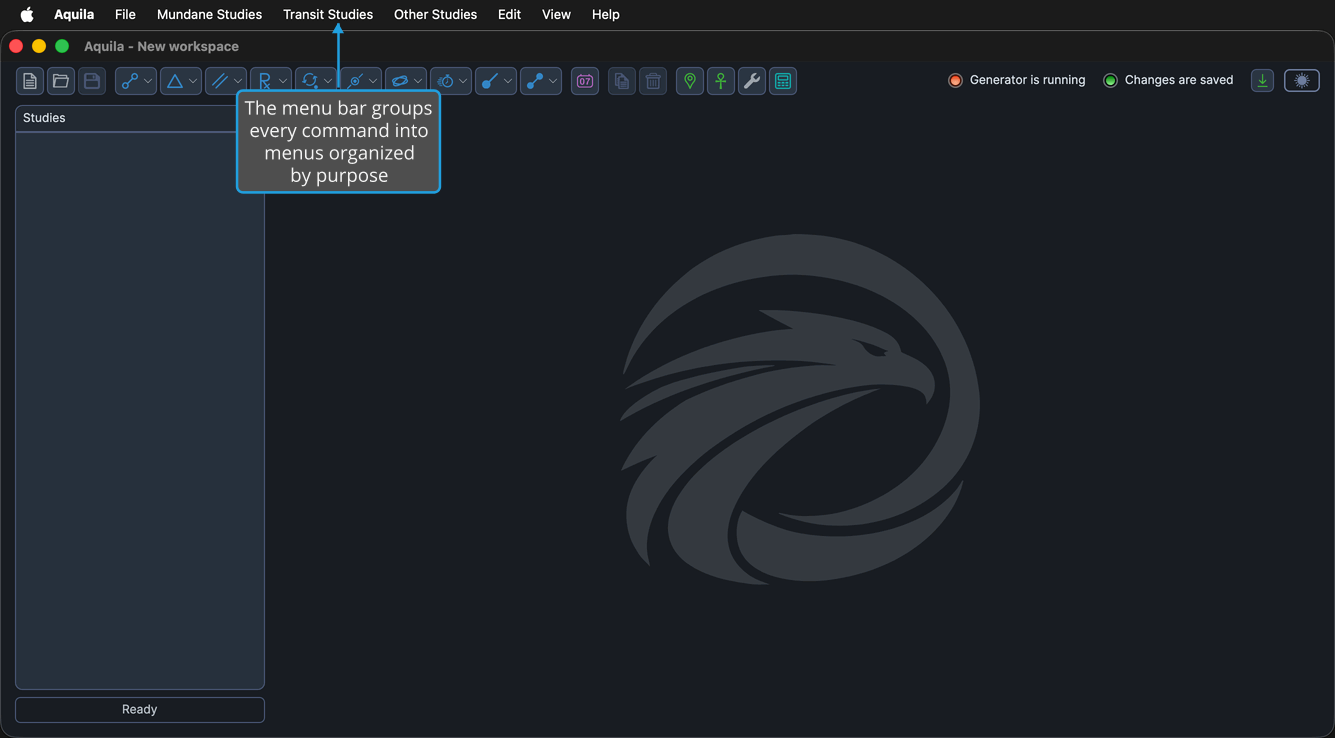Open the retrograde Rx study dropdown
The width and height of the screenshot is (1335, 738).
(x=271, y=81)
